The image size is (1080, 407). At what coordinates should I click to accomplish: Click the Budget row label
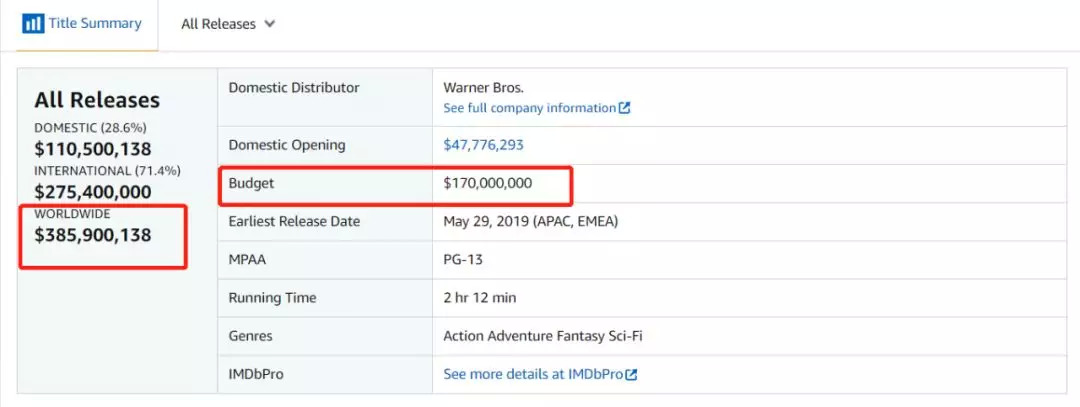click(251, 184)
